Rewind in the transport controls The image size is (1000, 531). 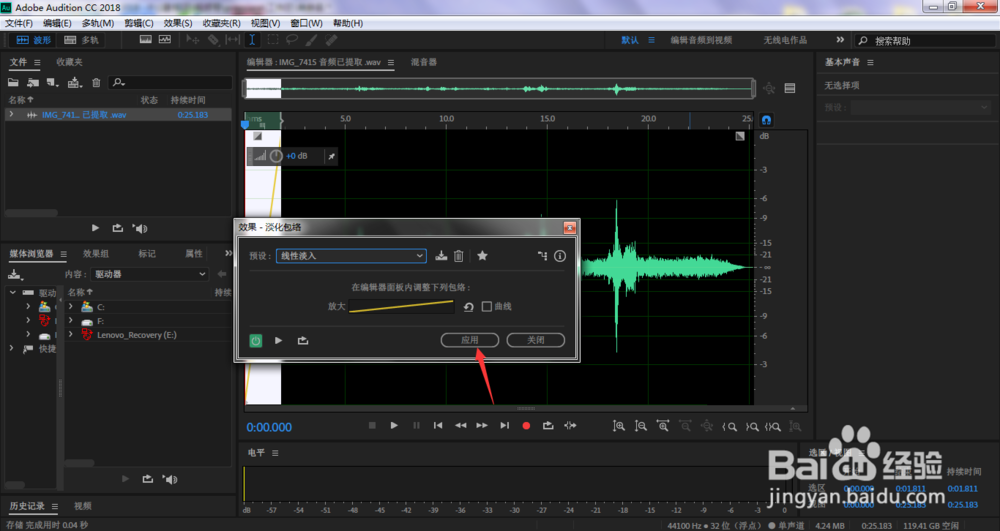coord(460,426)
